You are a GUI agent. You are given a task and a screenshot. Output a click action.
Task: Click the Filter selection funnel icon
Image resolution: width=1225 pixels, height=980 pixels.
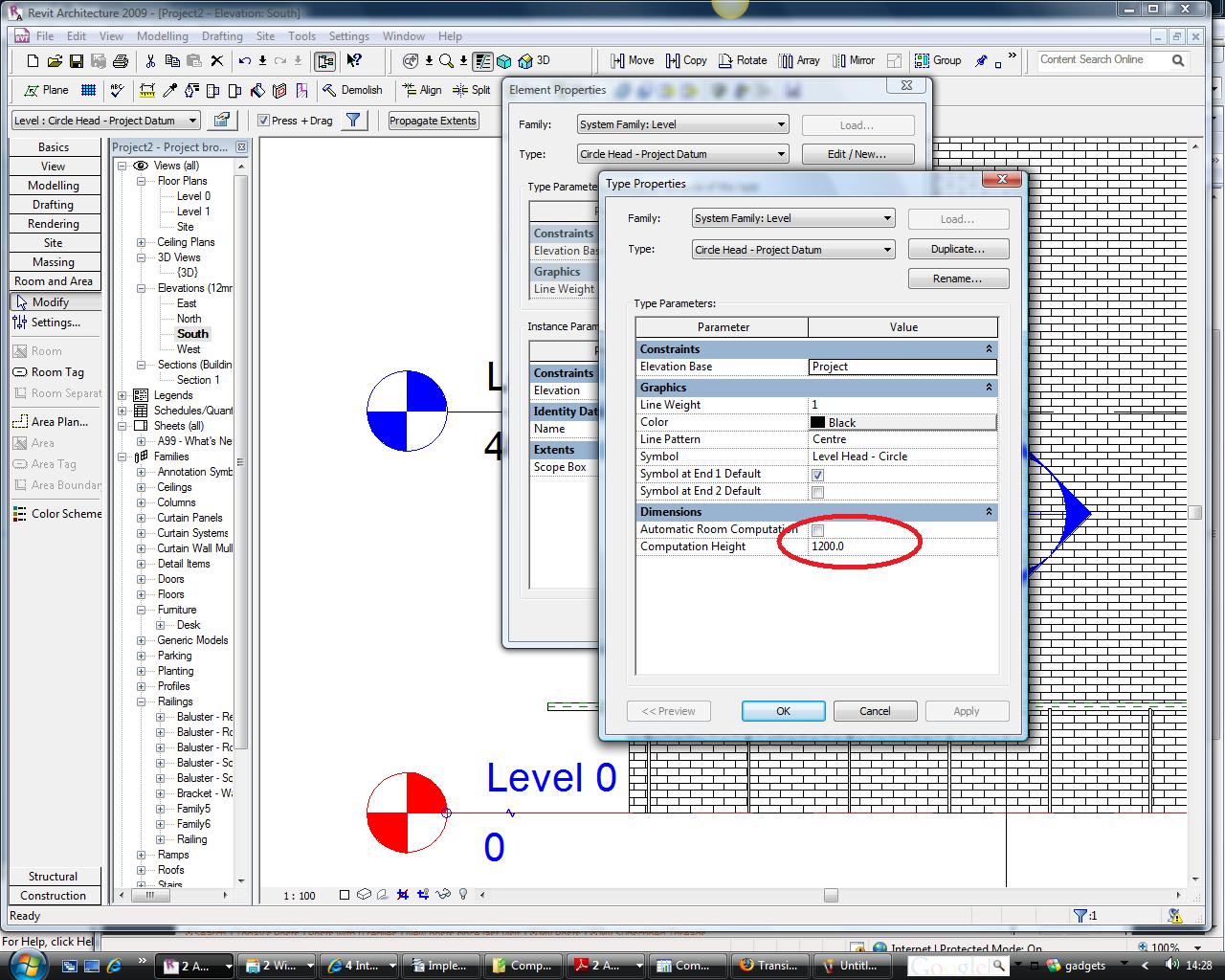pyautogui.click(x=353, y=121)
